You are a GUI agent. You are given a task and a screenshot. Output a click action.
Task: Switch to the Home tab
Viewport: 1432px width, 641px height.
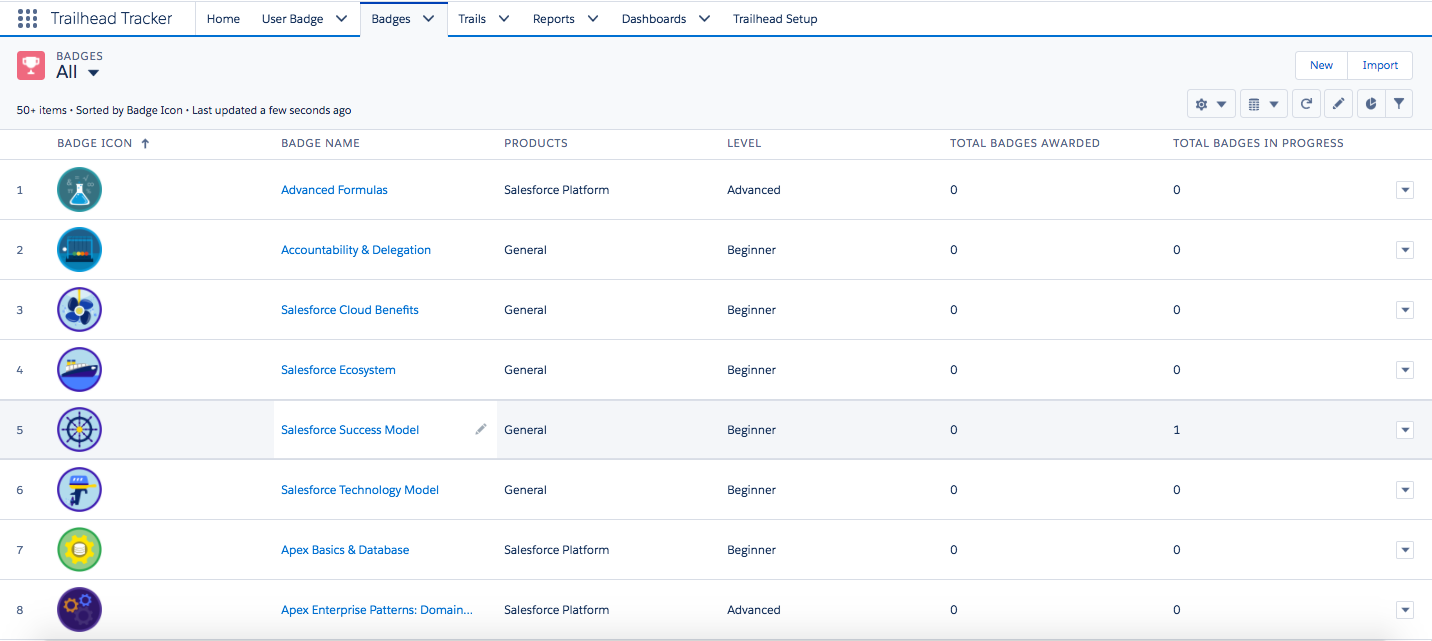tap(223, 18)
